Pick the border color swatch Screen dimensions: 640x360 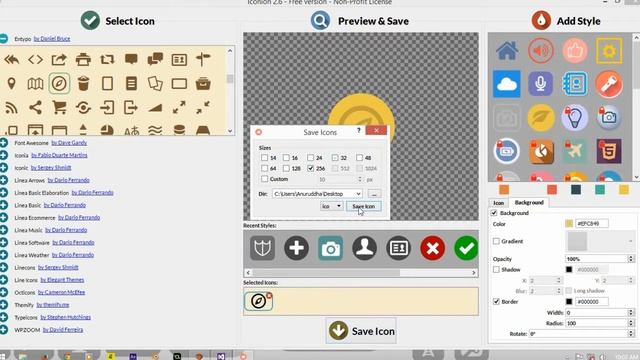click(x=569, y=302)
